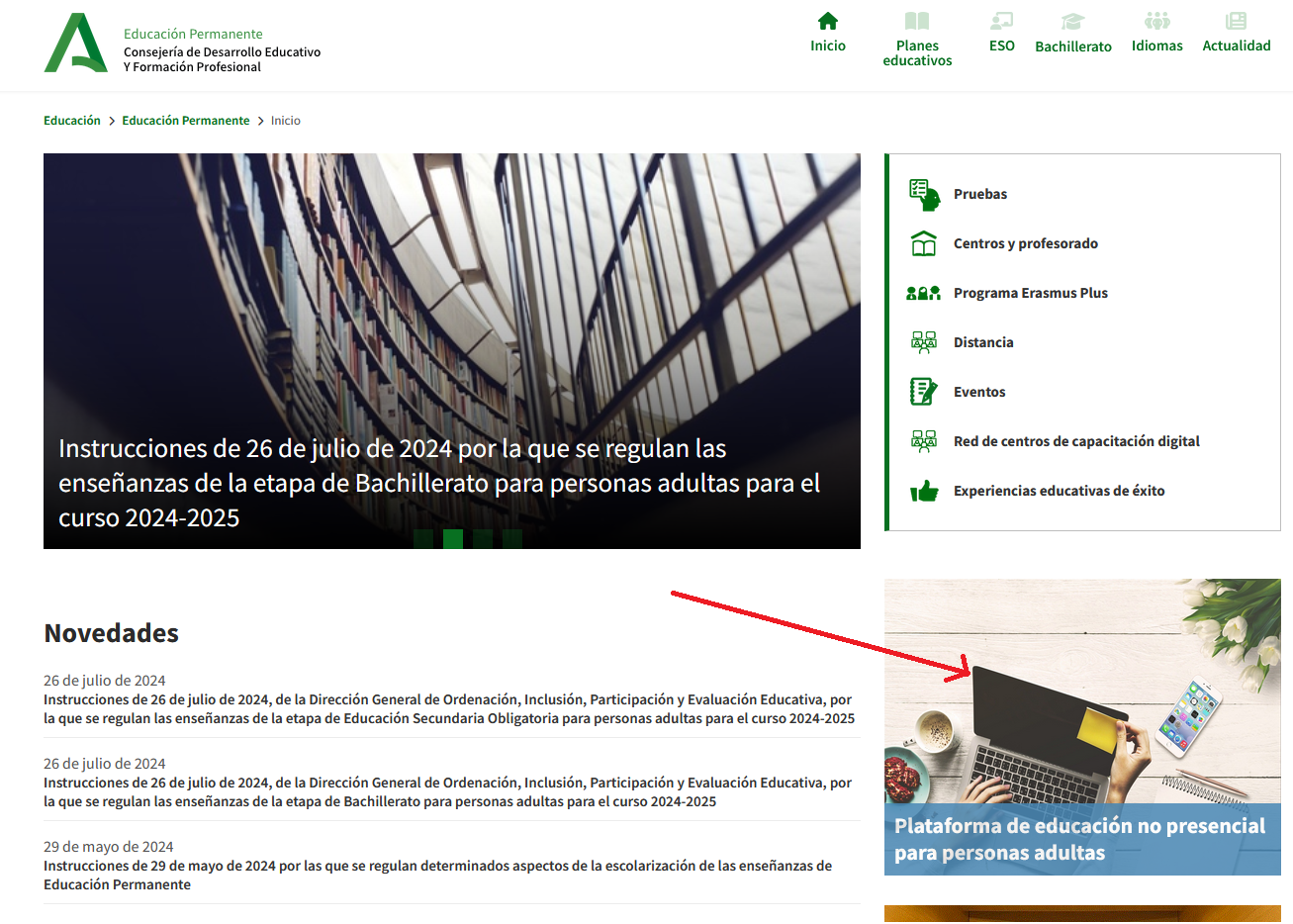Click the Educación Permanente header title
The image size is (1293, 924).
pos(193,34)
